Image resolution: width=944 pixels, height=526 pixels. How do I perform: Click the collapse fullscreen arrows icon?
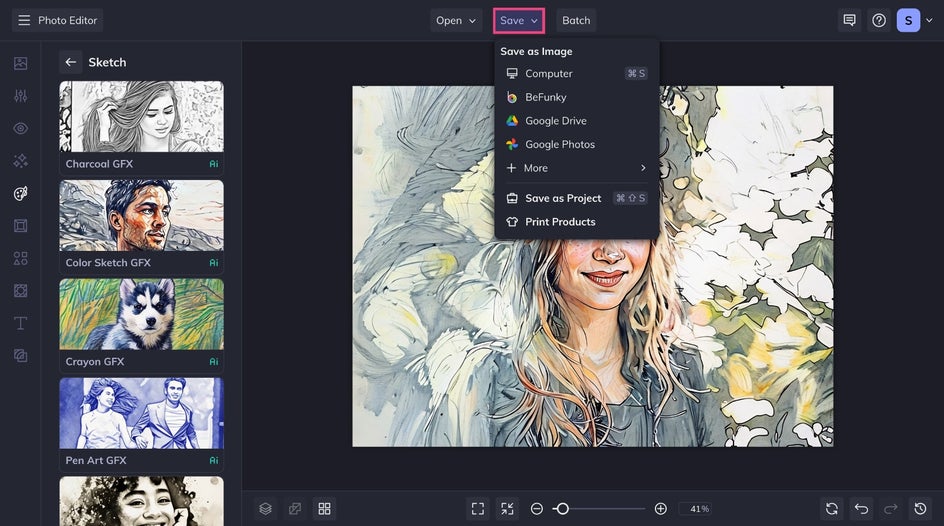(508, 509)
